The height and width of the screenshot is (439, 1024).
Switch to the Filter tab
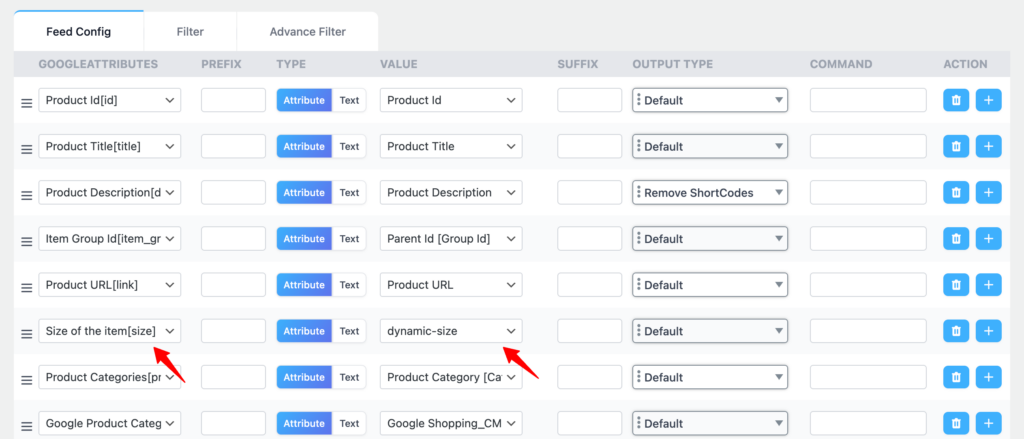190,32
